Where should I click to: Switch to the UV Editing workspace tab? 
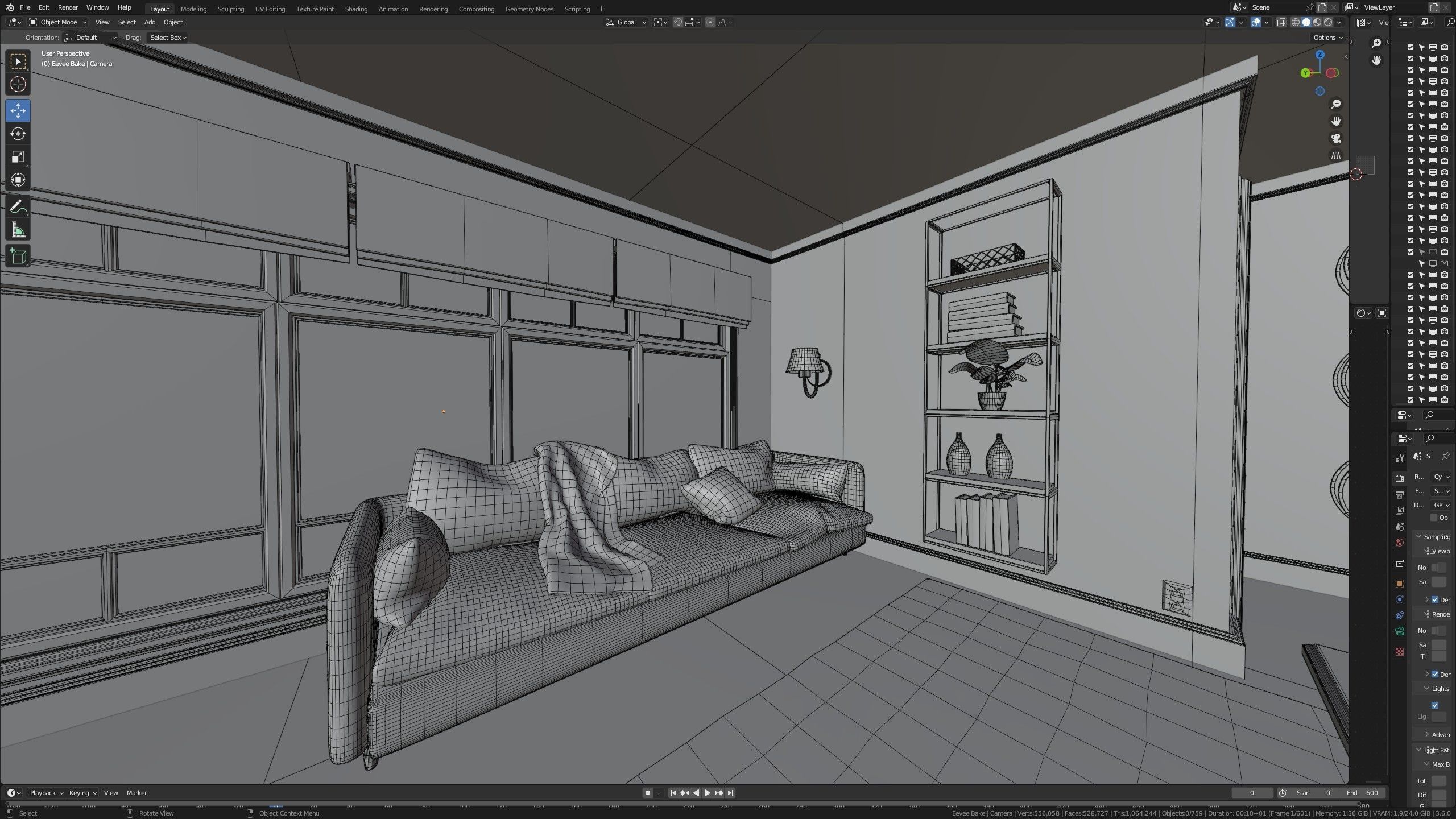coord(270,9)
